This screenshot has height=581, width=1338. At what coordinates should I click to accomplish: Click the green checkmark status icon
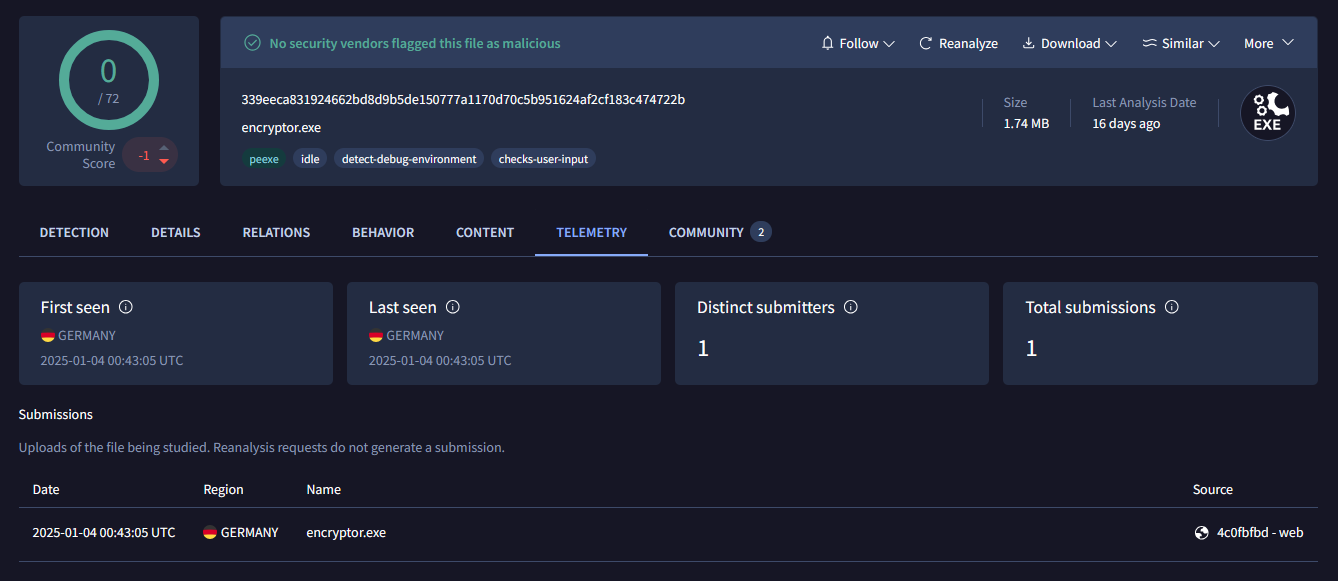coord(252,43)
